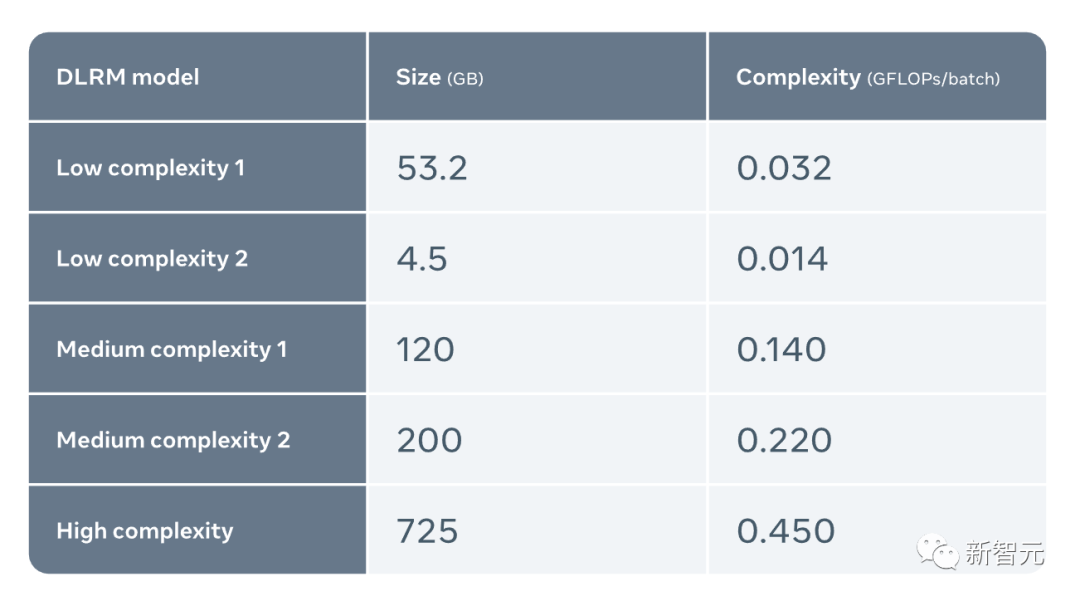Click the 120 size value cell
Image resolution: width=1080 pixels, height=601 pixels.
coord(537,349)
